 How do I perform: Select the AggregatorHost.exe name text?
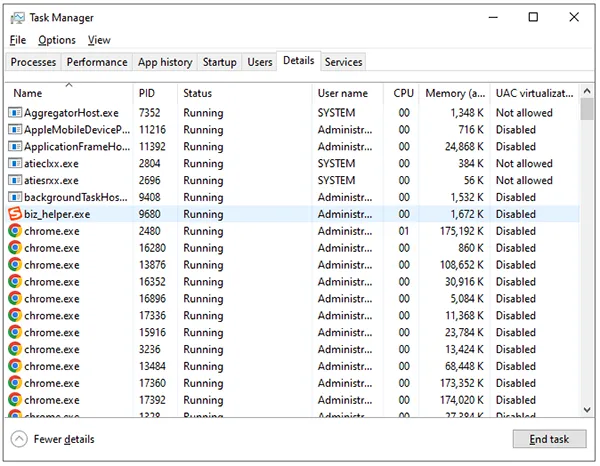[x=71, y=113]
